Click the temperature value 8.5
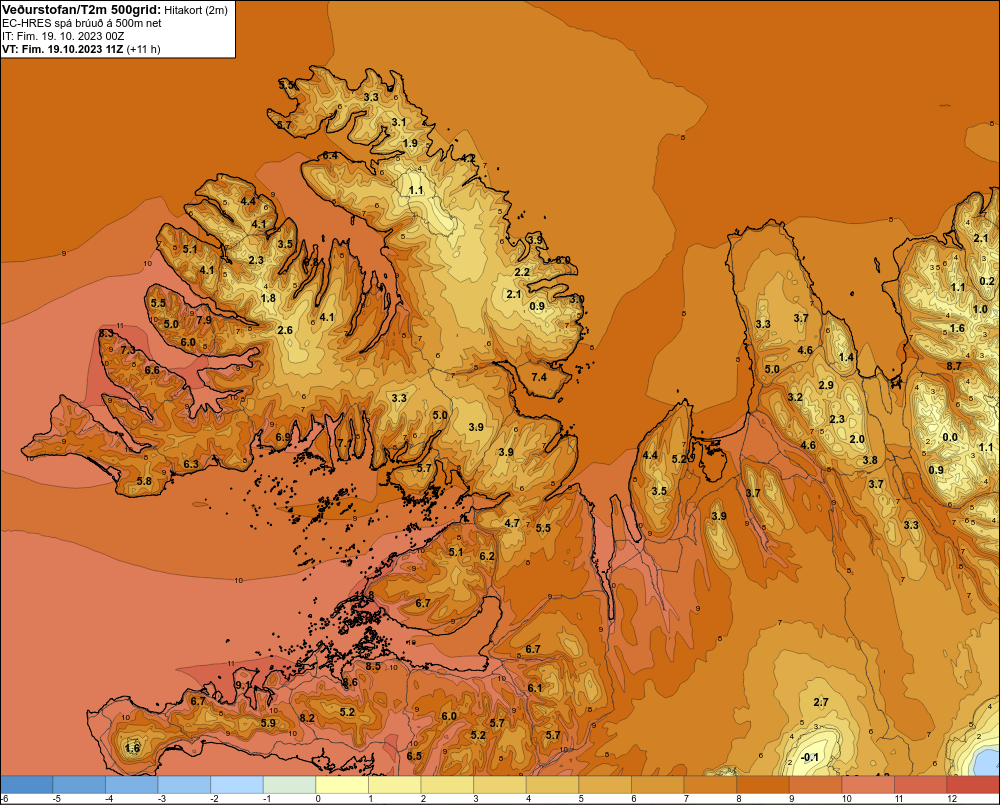The width and height of the screenshot is (1000, 805). pyautogui.click(x=372, y=666)
